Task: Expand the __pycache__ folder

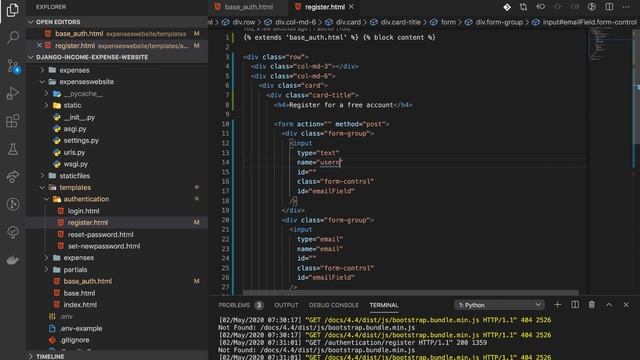Action: (47, 93)
